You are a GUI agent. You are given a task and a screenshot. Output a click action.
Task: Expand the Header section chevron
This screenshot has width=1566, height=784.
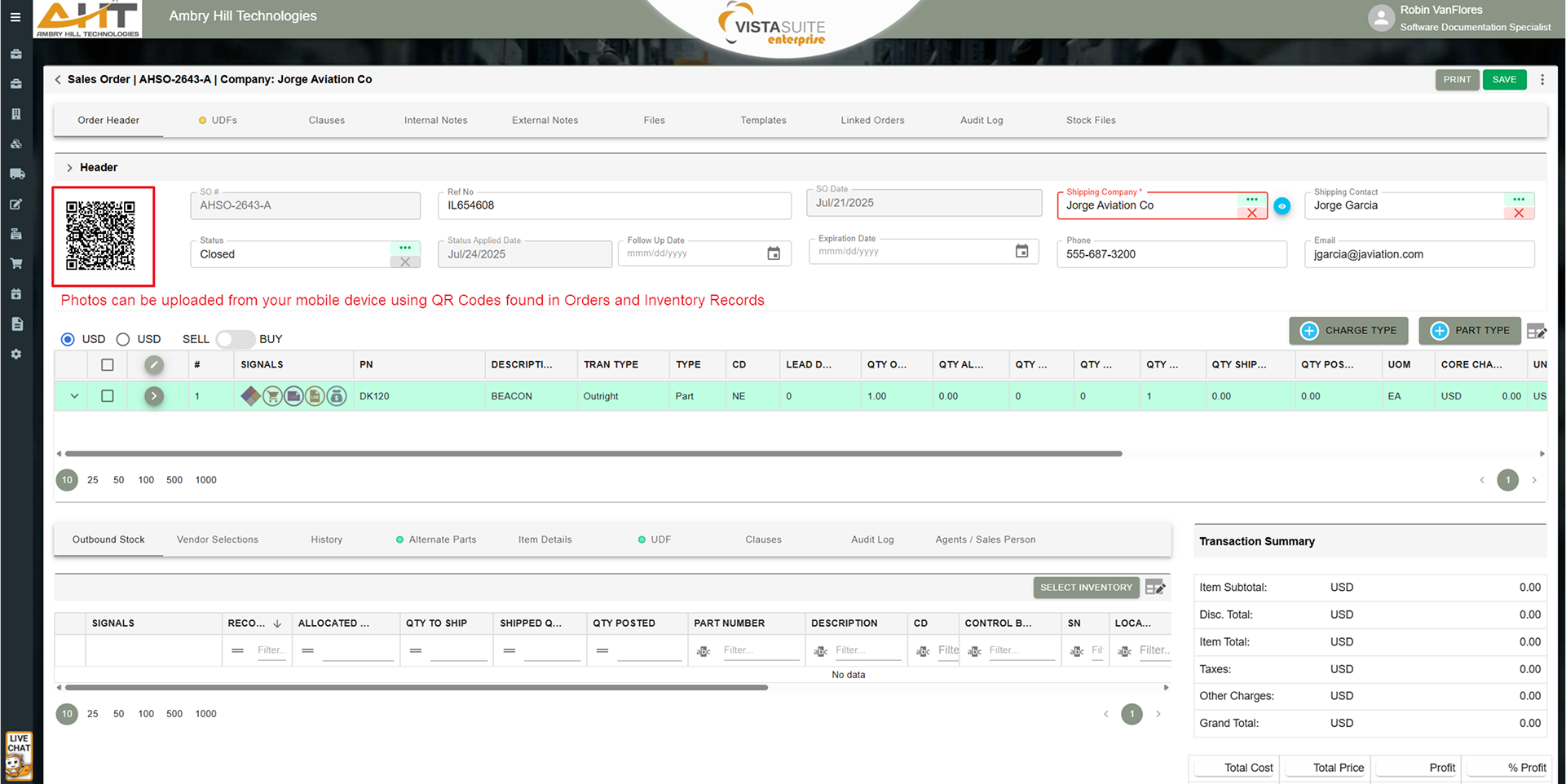coord(69,168)
